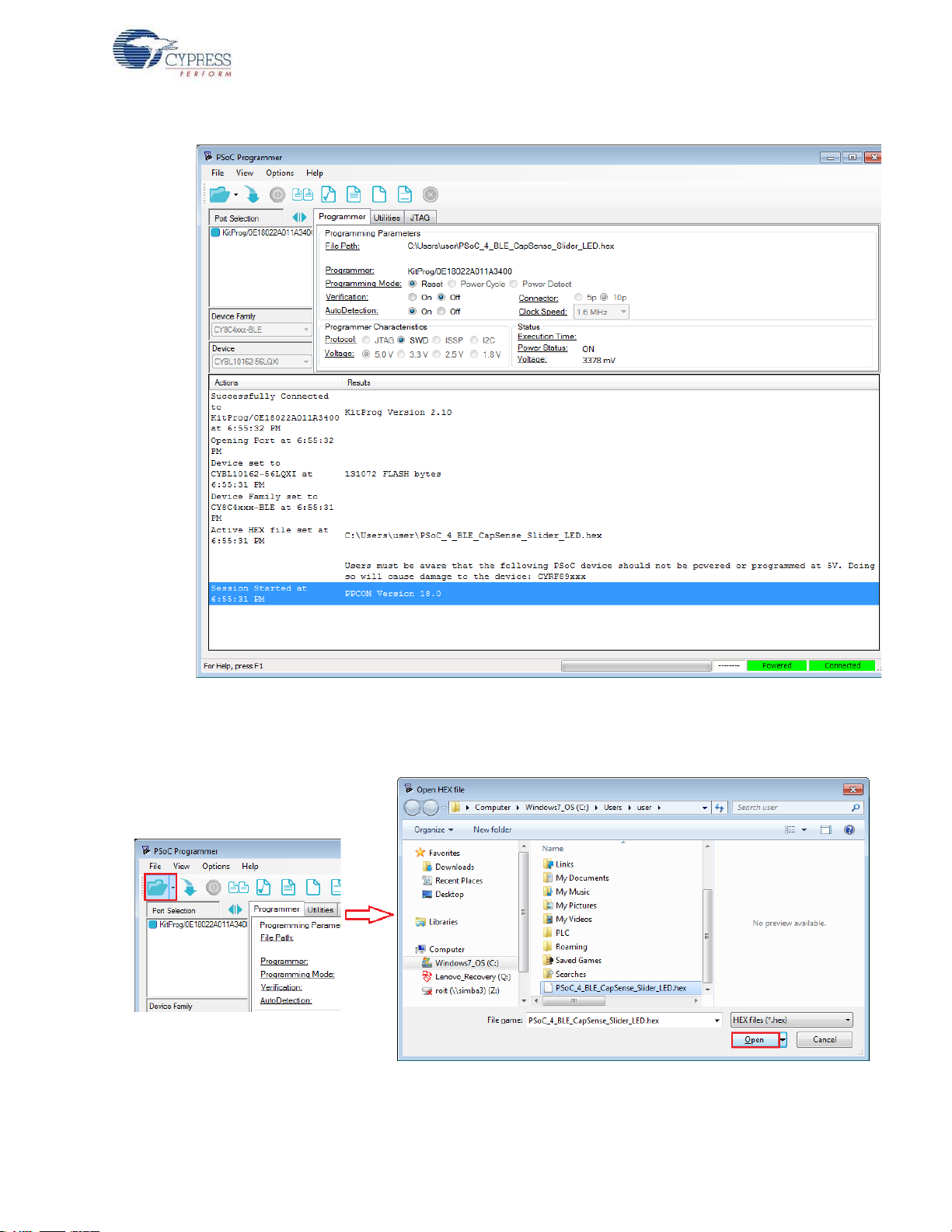Switch to Utilities tab in full PSoC Programmer window
The width and height of the screenshot is (952, 1232).
pos(387,218)
